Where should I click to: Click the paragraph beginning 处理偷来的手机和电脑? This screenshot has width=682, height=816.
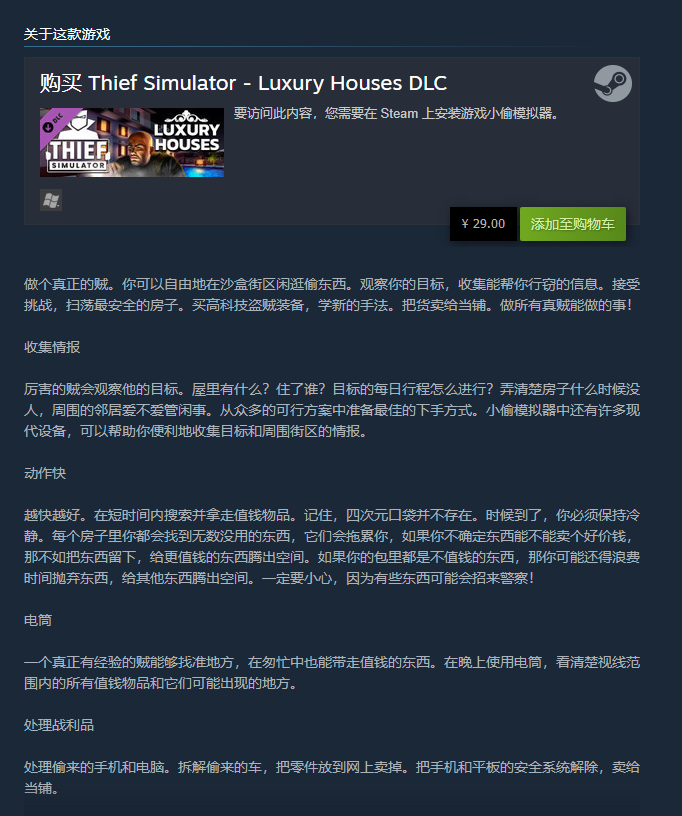point(332,777)
